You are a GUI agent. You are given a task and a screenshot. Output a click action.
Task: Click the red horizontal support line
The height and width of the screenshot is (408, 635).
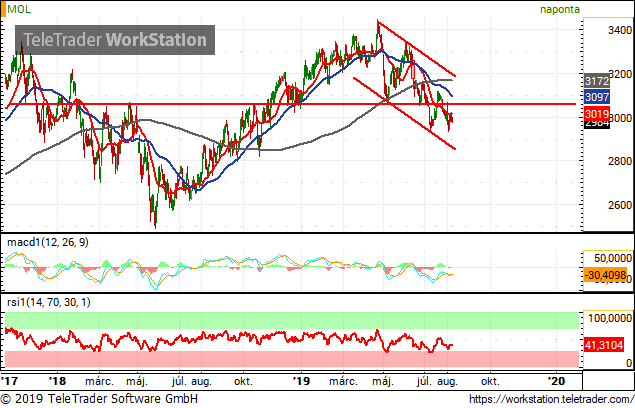click(290, 104)
